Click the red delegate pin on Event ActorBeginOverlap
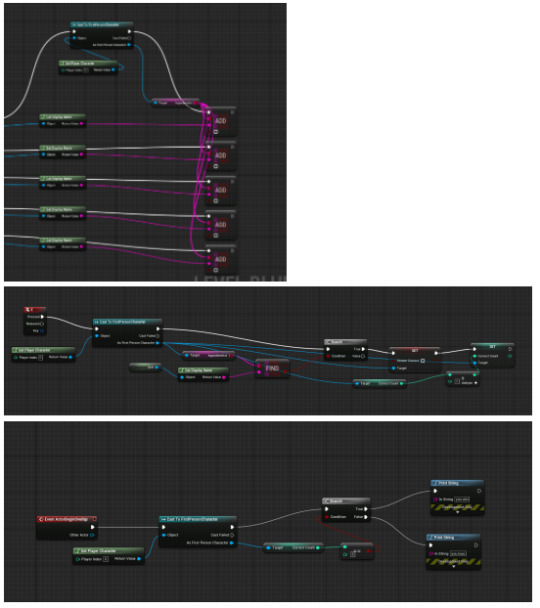This screenshot has height=608, width=540. tap(94, 519)
